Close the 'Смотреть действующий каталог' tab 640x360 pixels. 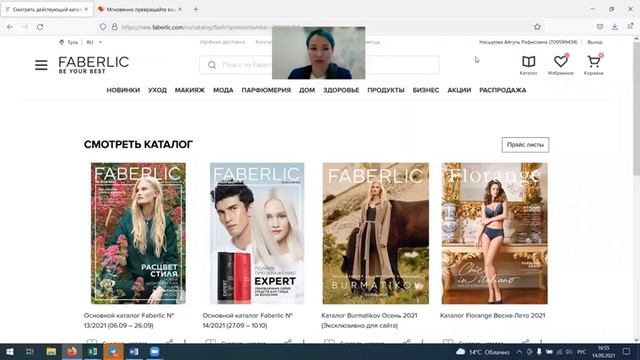[87, 9]
